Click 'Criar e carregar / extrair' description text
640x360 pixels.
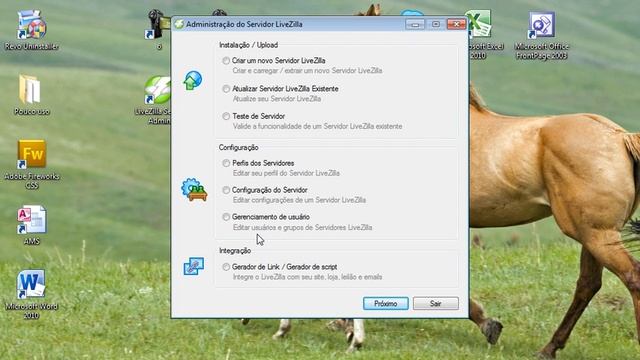click(x=307, y=71)
